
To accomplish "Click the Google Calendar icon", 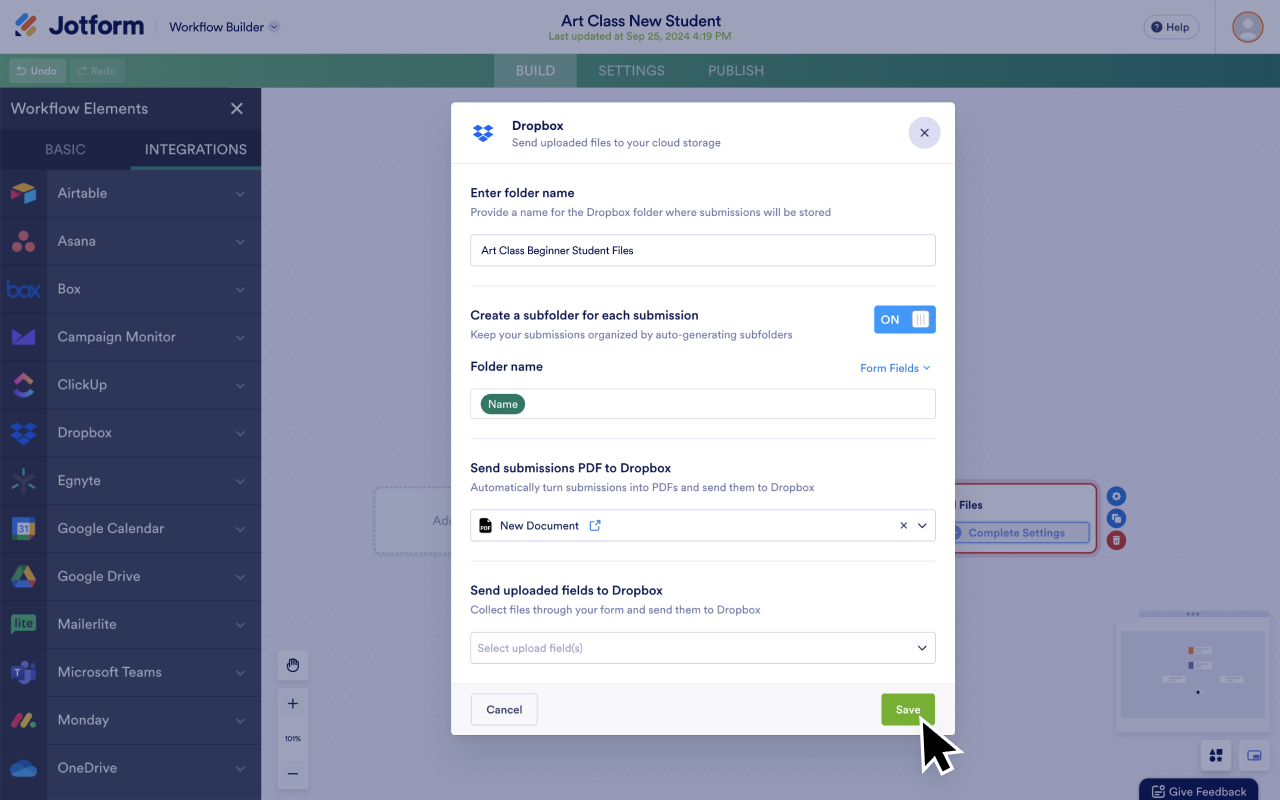I will click(x=23, y=528).
